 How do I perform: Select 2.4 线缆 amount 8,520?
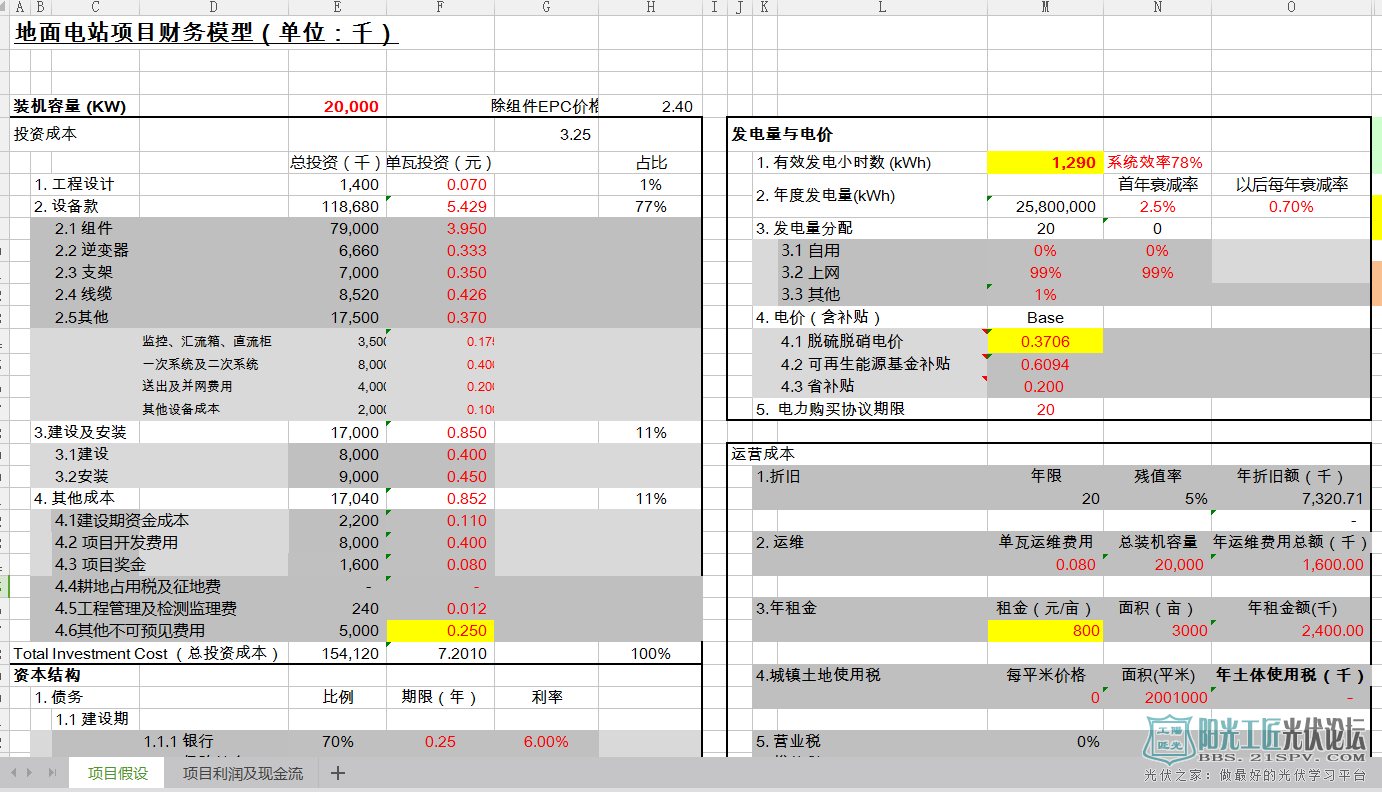tap(359, 294)
